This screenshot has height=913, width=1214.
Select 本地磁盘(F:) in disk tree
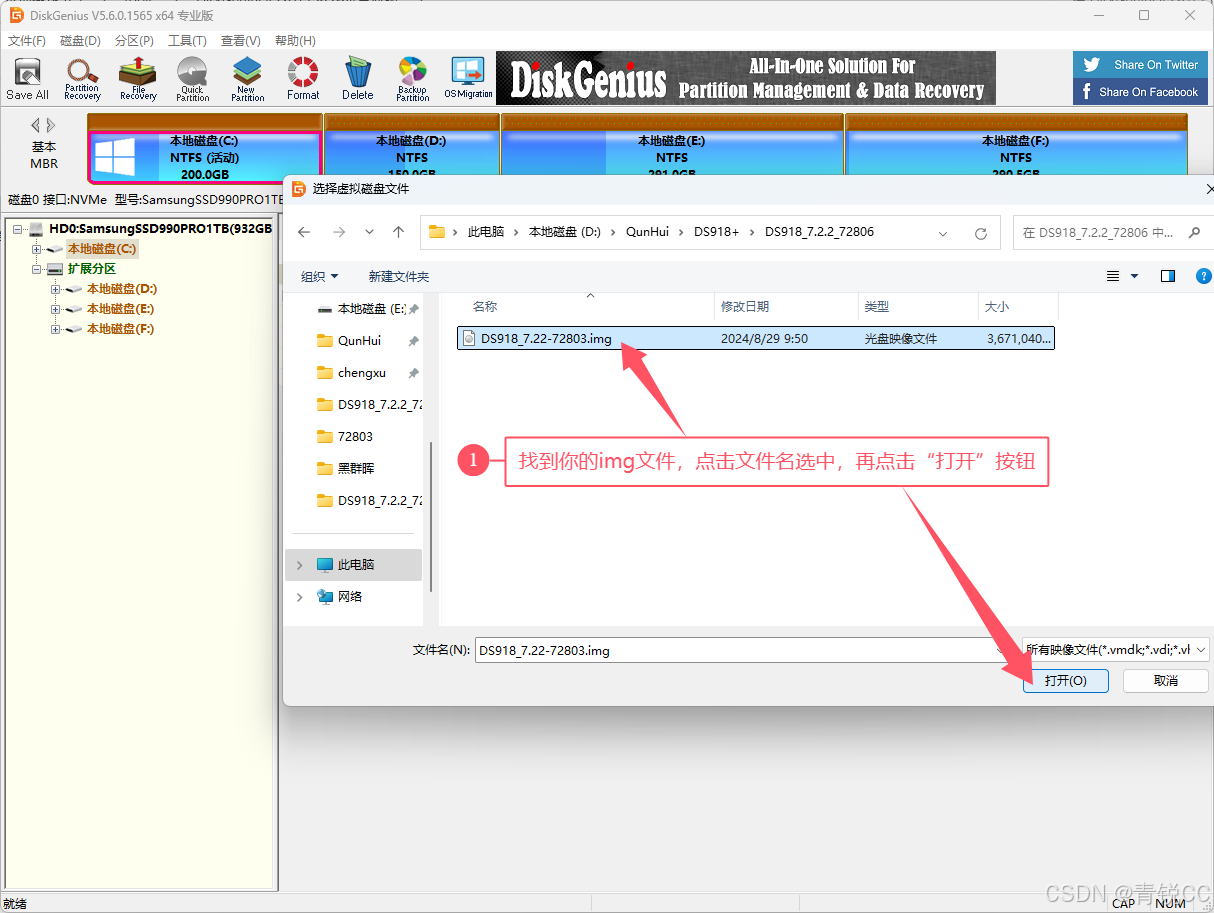[x=120, y=329]
